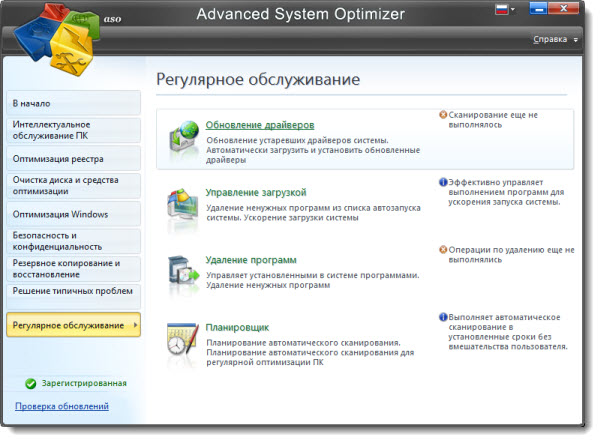Select Решение типичных проблем in sidebar
Viewport: 600px width, 442px height.
click(x=70, y=290)
